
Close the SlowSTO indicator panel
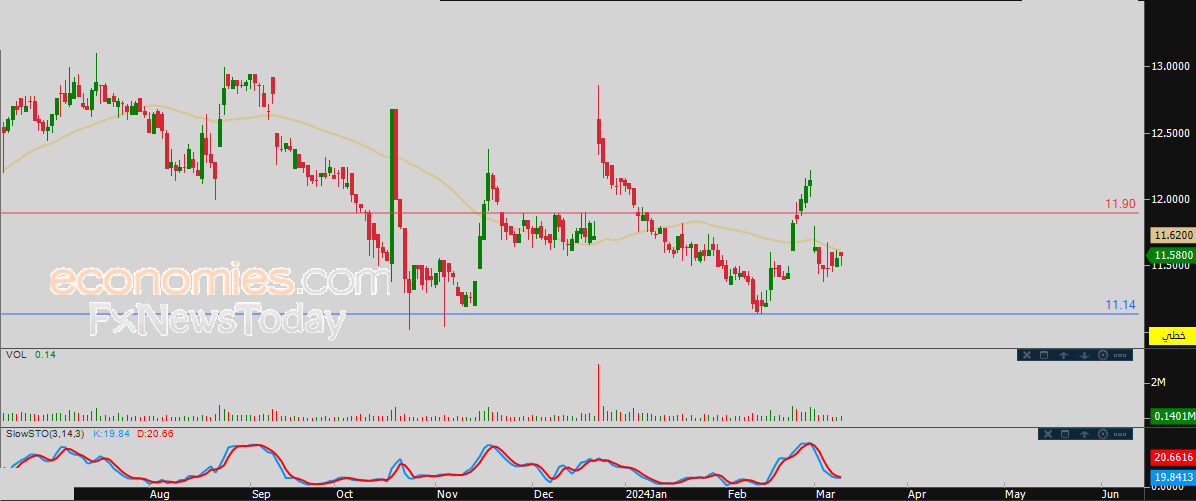tap(1047, 434)
